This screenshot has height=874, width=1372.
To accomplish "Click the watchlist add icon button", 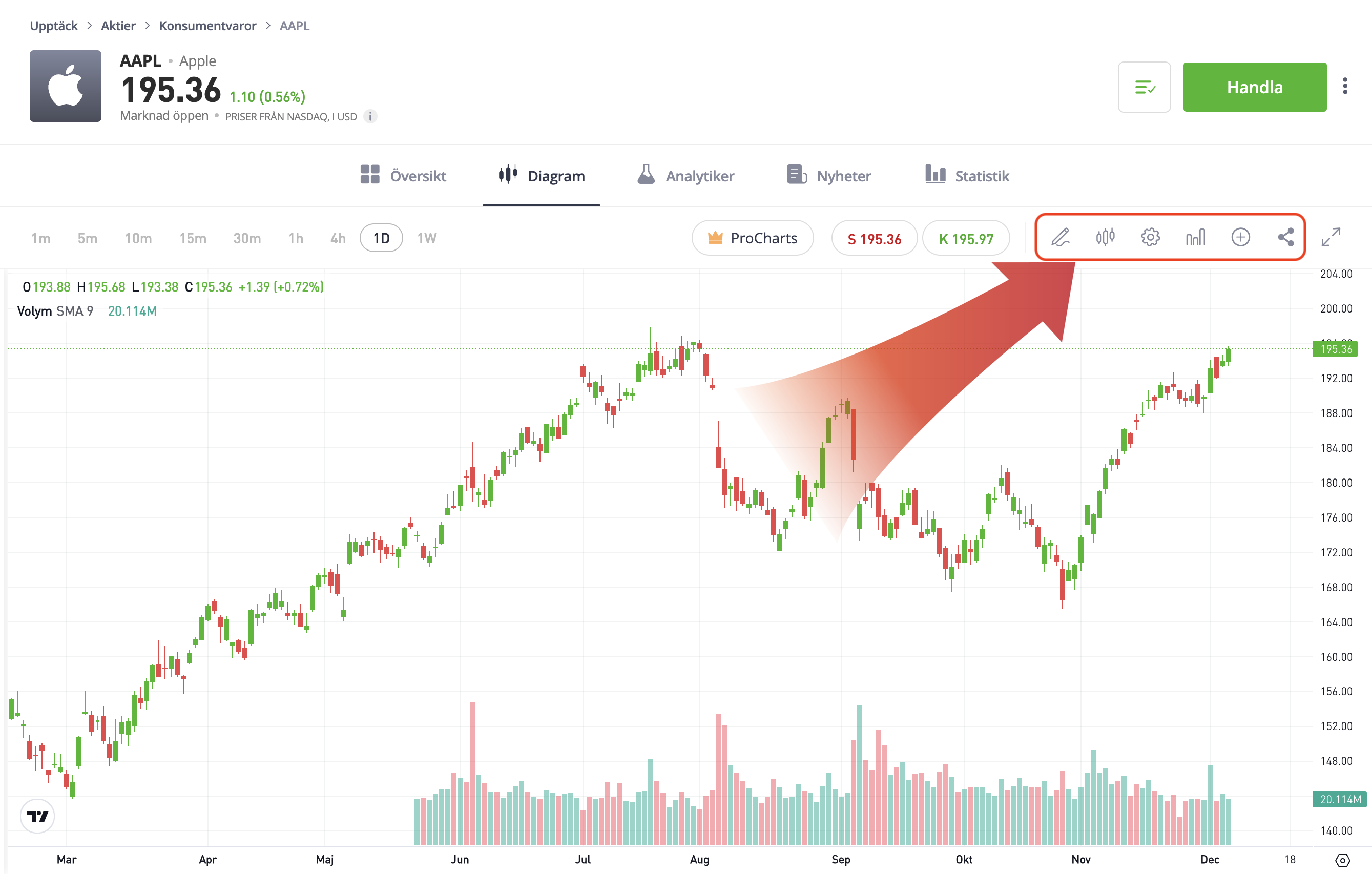I will [1144, 87].
